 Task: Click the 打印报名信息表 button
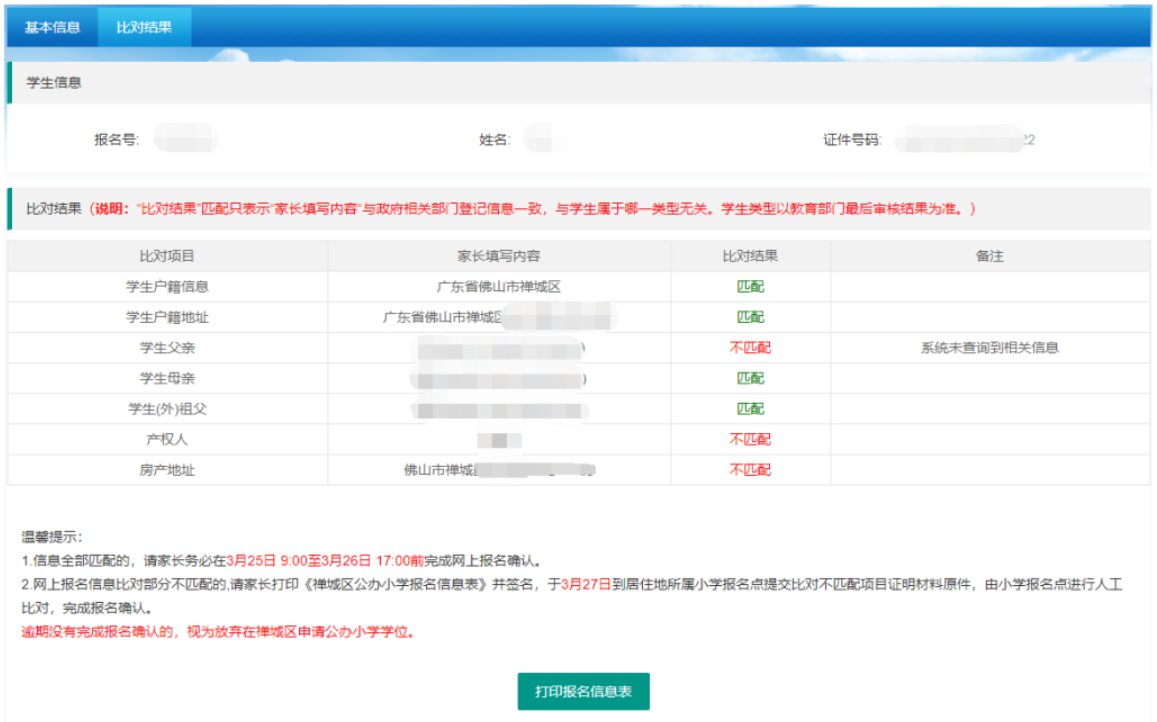583,692
